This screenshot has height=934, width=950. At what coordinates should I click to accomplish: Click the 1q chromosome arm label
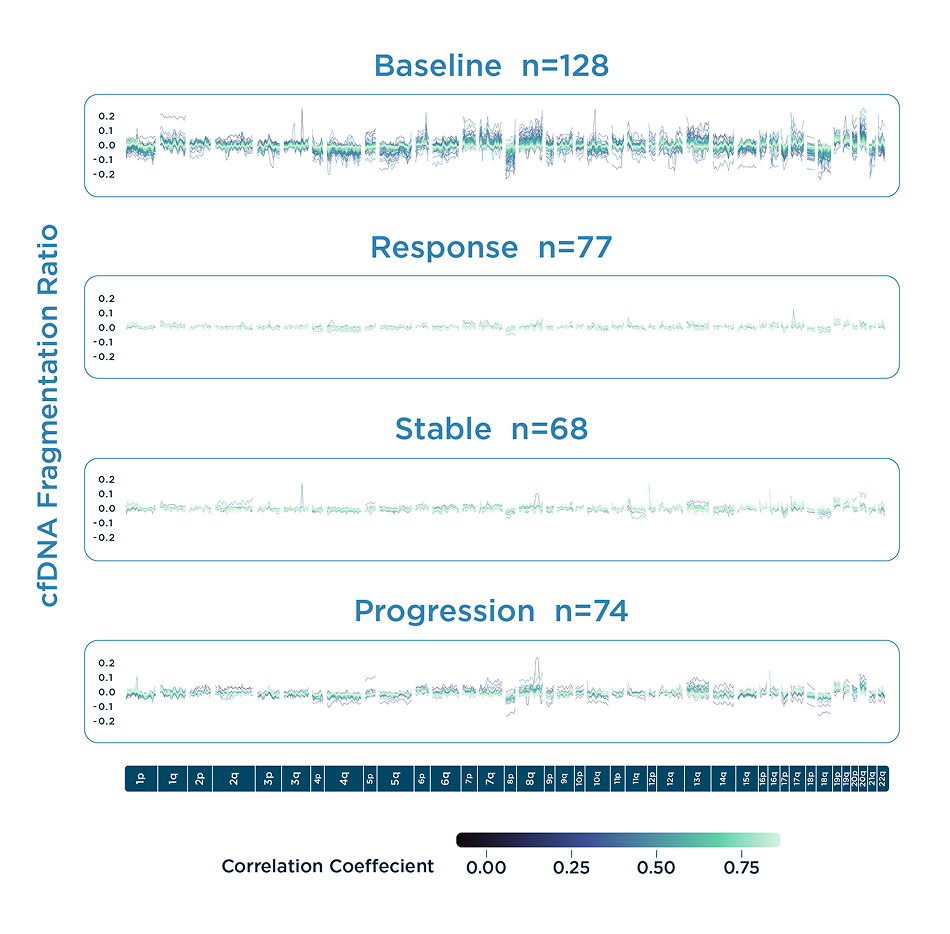point(173,779)
